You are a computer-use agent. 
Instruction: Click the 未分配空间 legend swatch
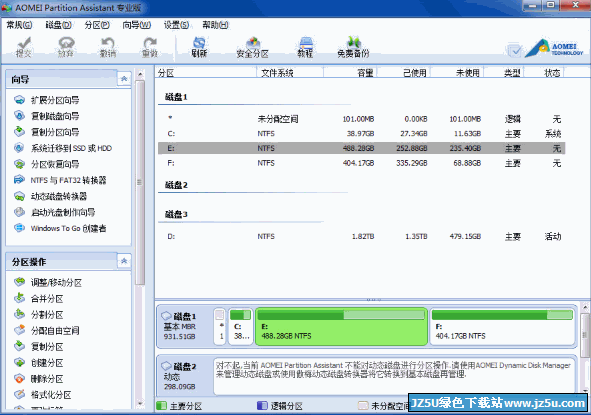(363, 406)
